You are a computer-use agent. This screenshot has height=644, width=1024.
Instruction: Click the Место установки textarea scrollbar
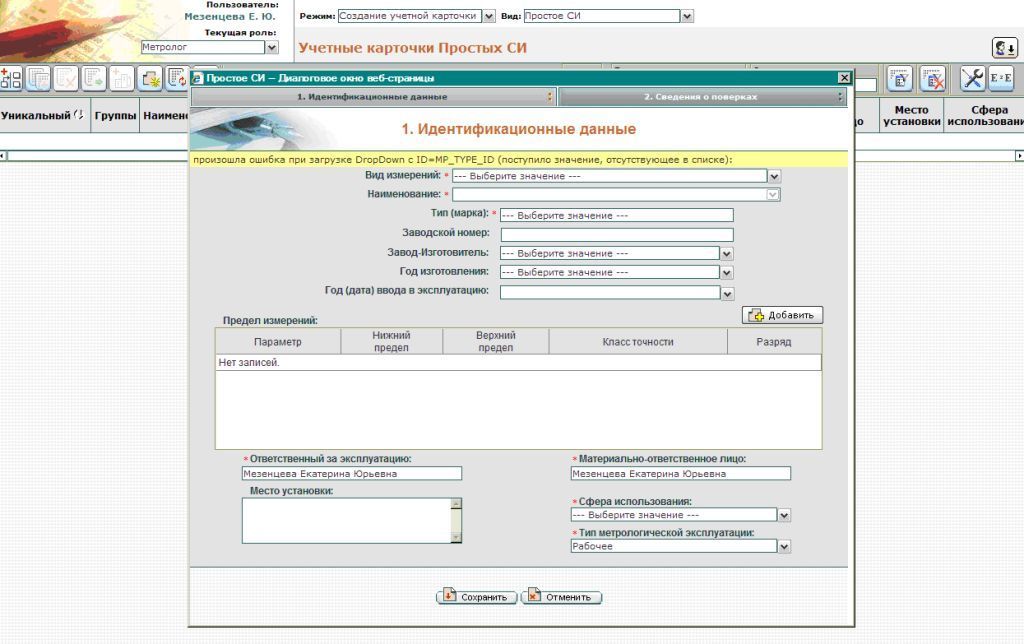(x=457, y=520)
